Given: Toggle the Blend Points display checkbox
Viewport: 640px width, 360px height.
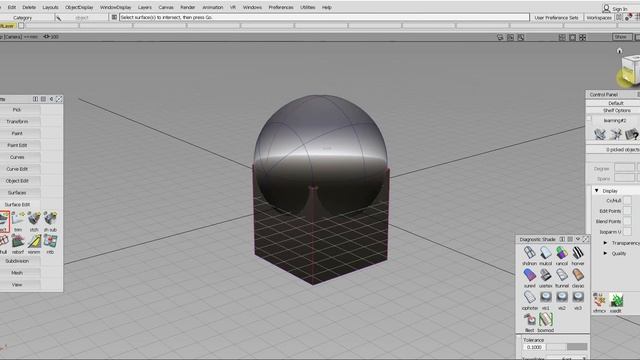Looking at the screenshot, I should coord(627,221).
